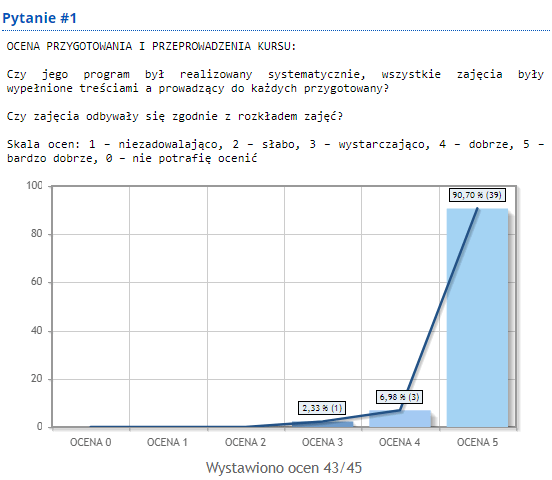Click the Skala ocen description line

(275, 151)
